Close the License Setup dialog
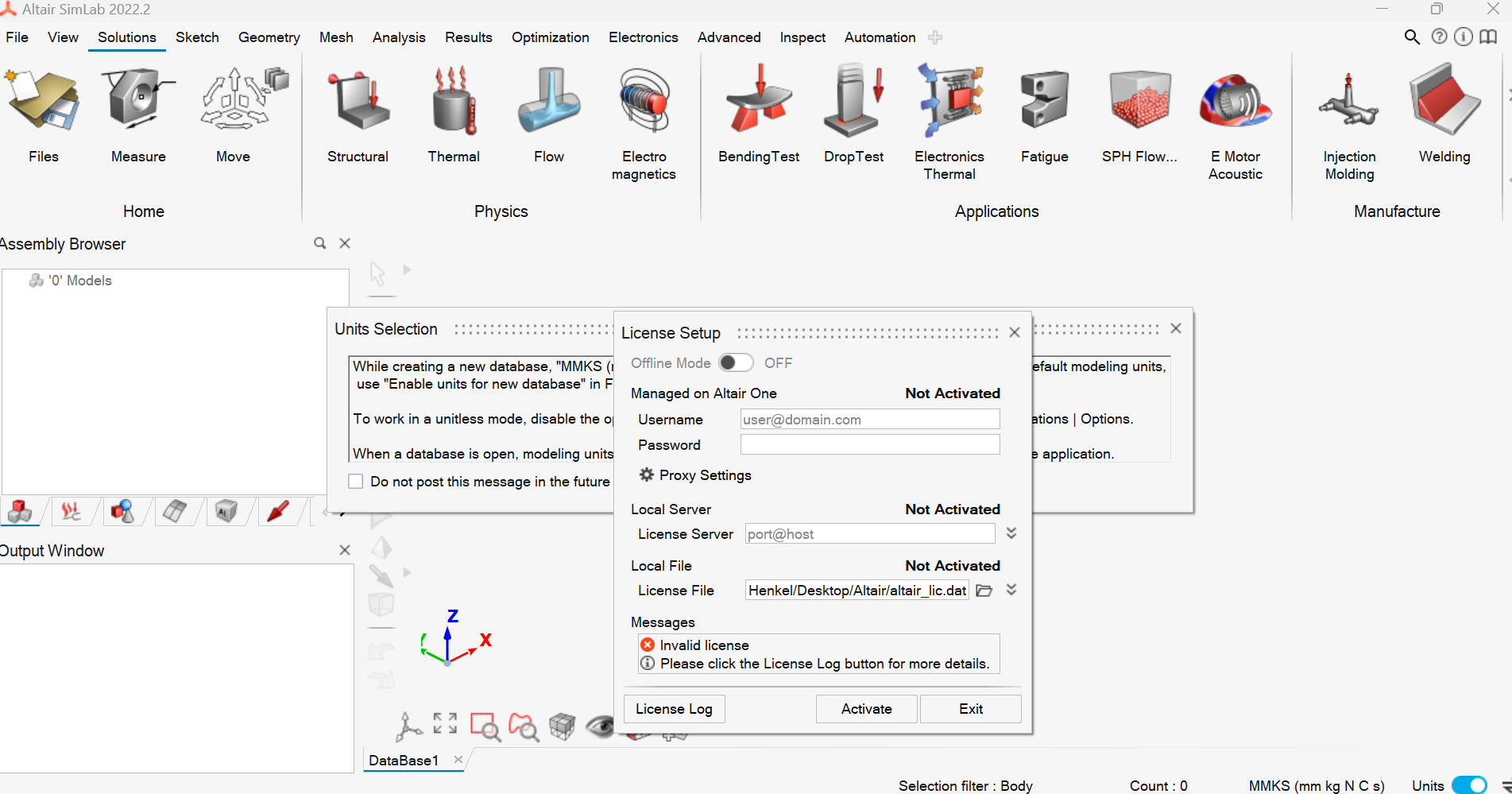This screenshot has height=794, width=1512. pos(1015,332)
